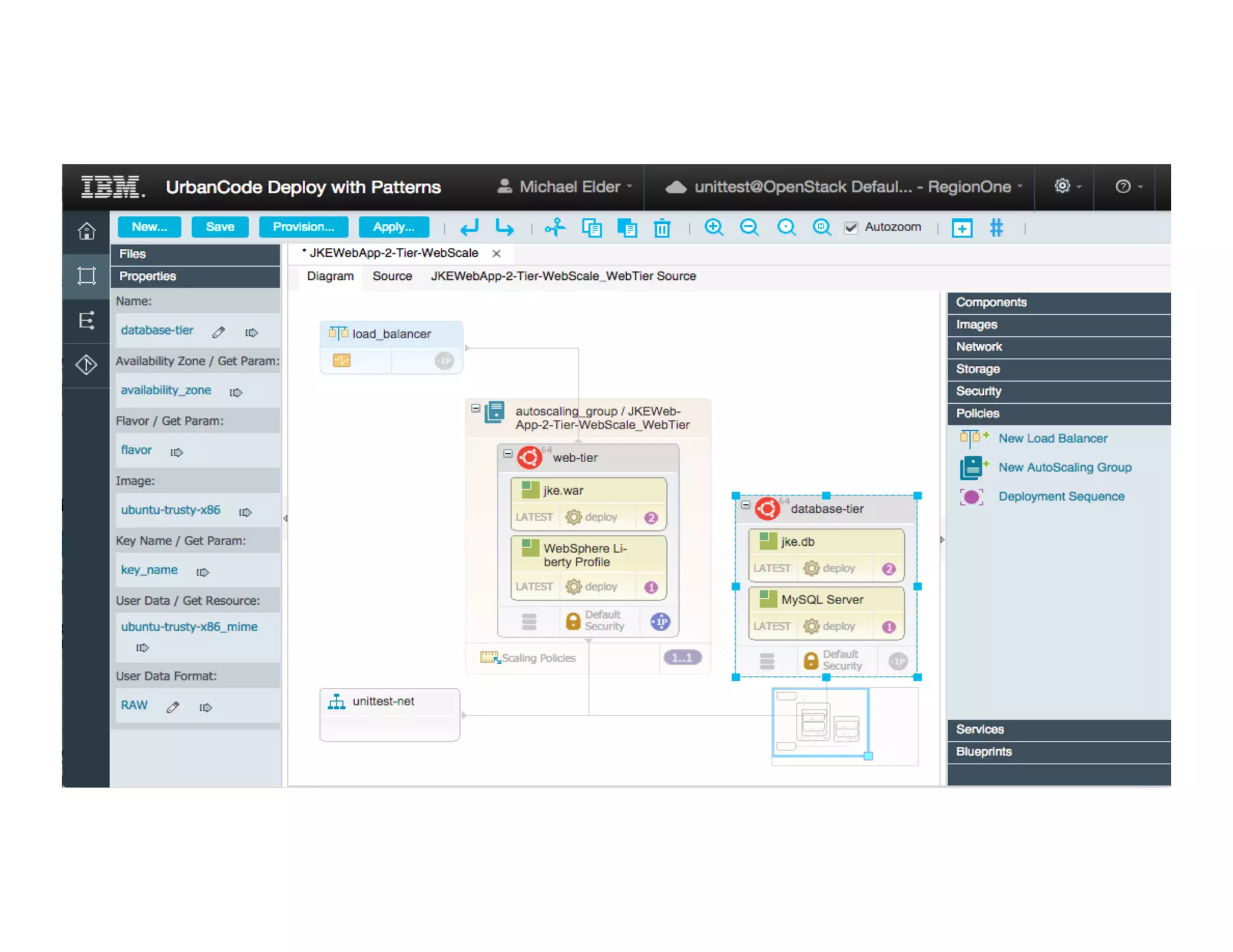Viewport: 1233px width, 952px height.
Task: Expand the Components palette section
Action: tap(1058, 302)
